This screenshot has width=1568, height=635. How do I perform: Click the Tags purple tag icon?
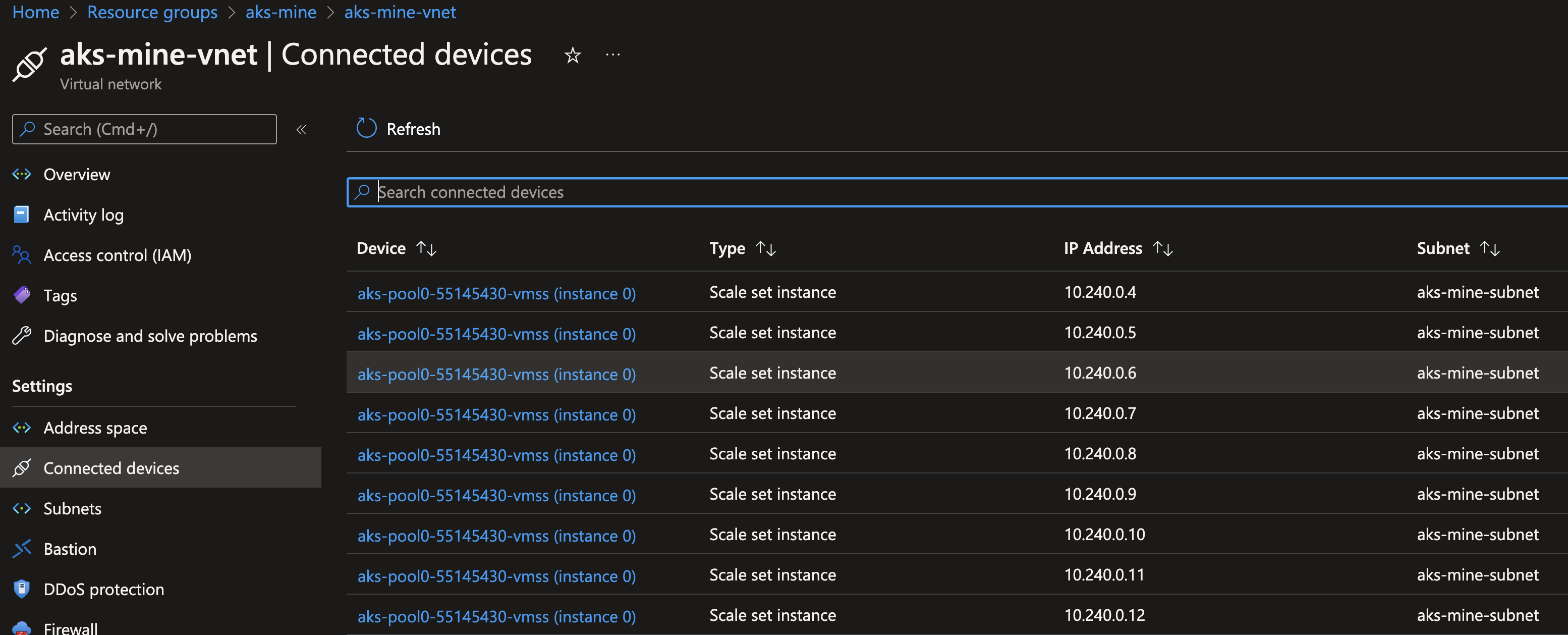pyautogui.click(x=22, y=295)
